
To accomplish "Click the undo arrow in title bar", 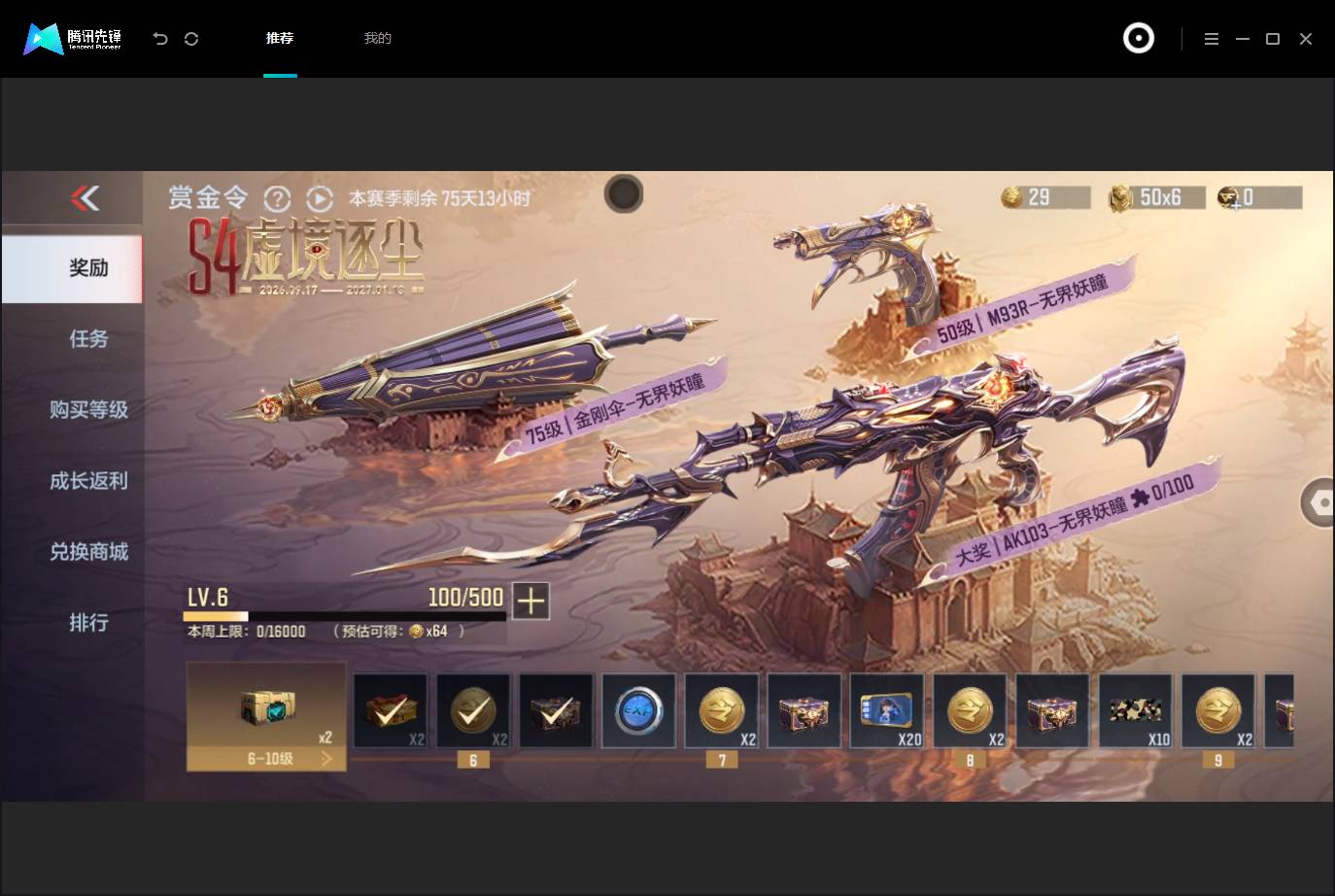I will click(160, 39).
